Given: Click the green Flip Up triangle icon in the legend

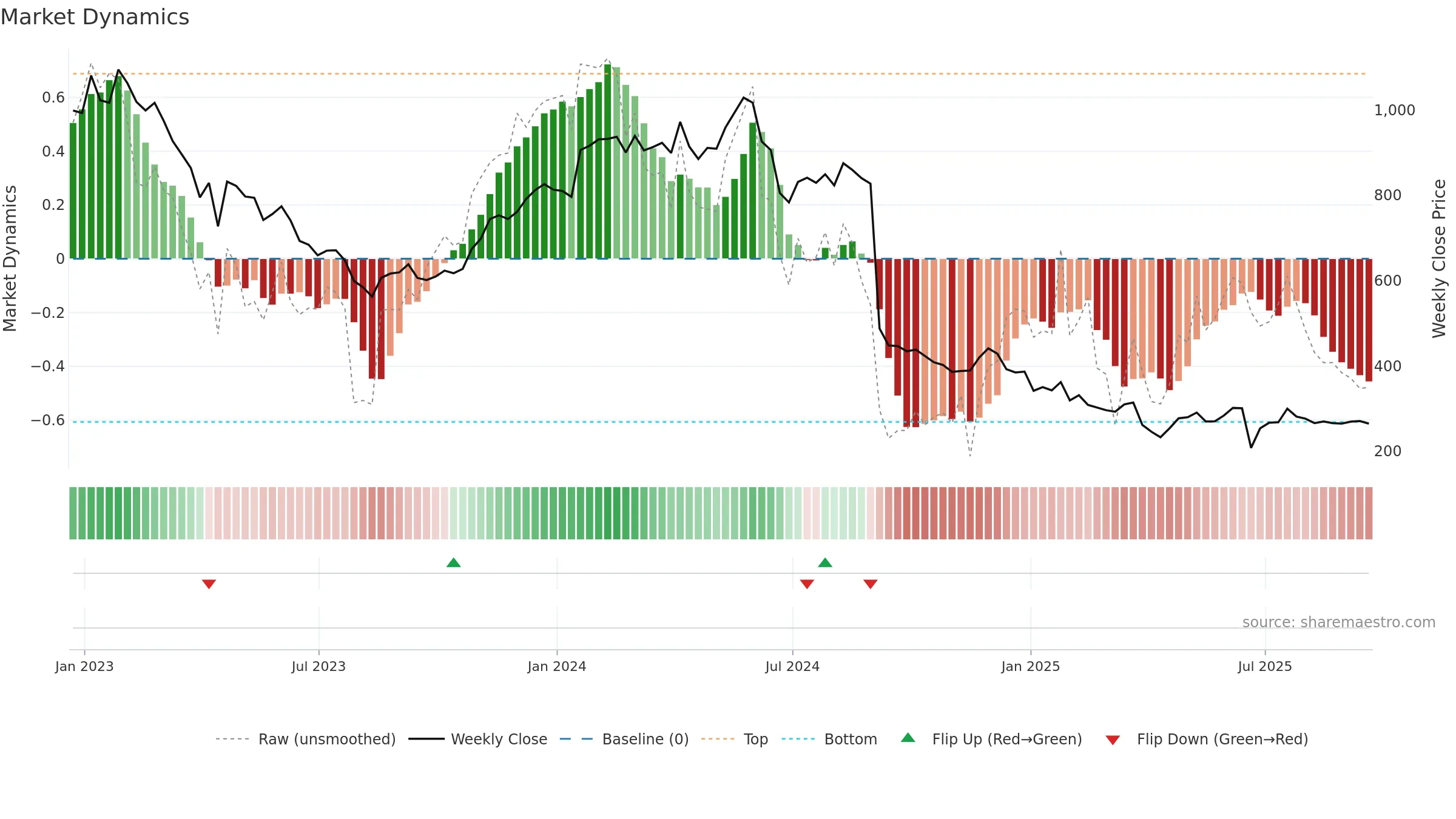Looking at the screenshot, I should 908,738.
